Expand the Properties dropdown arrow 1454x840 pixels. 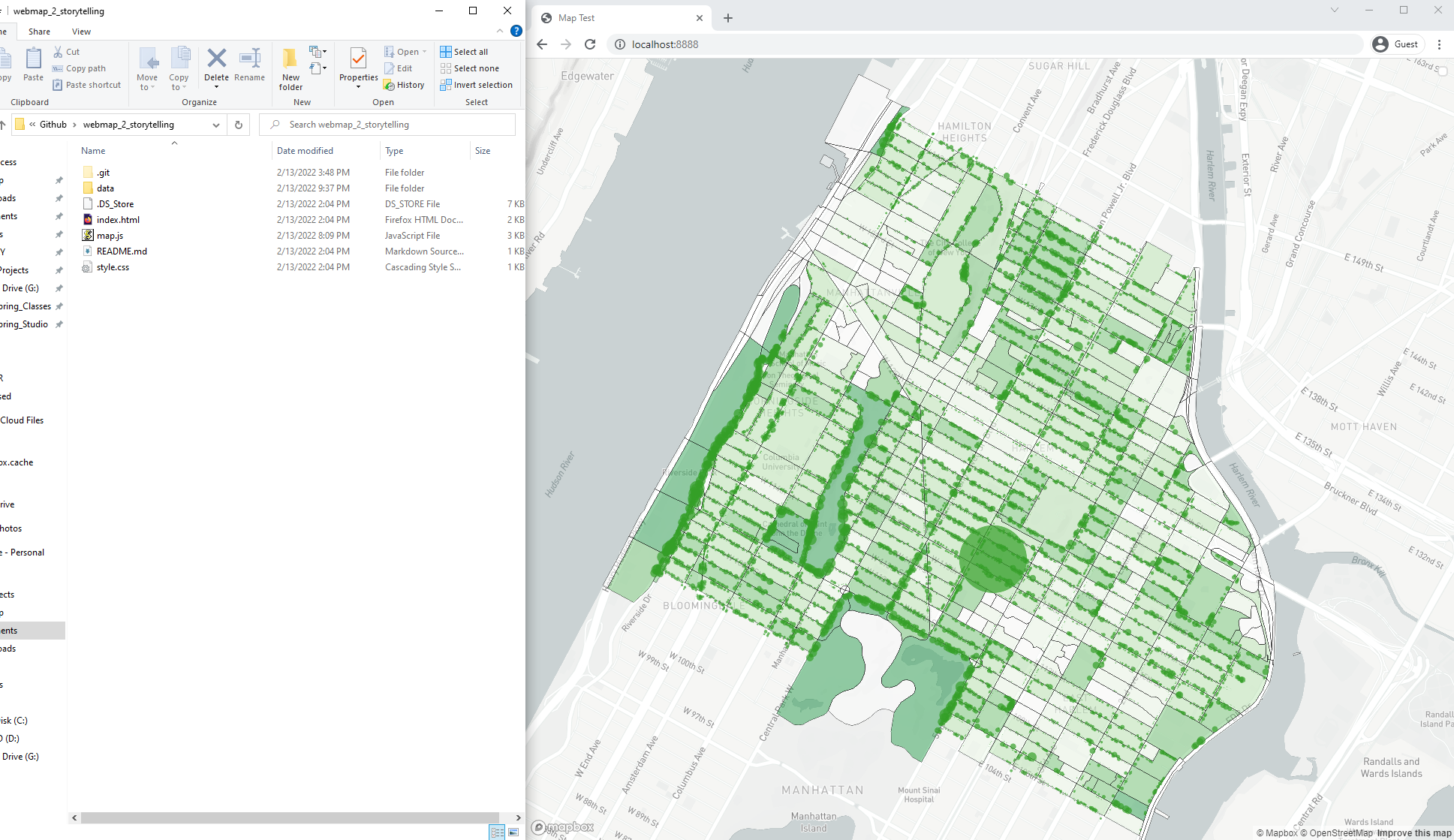tap(358, 87)
